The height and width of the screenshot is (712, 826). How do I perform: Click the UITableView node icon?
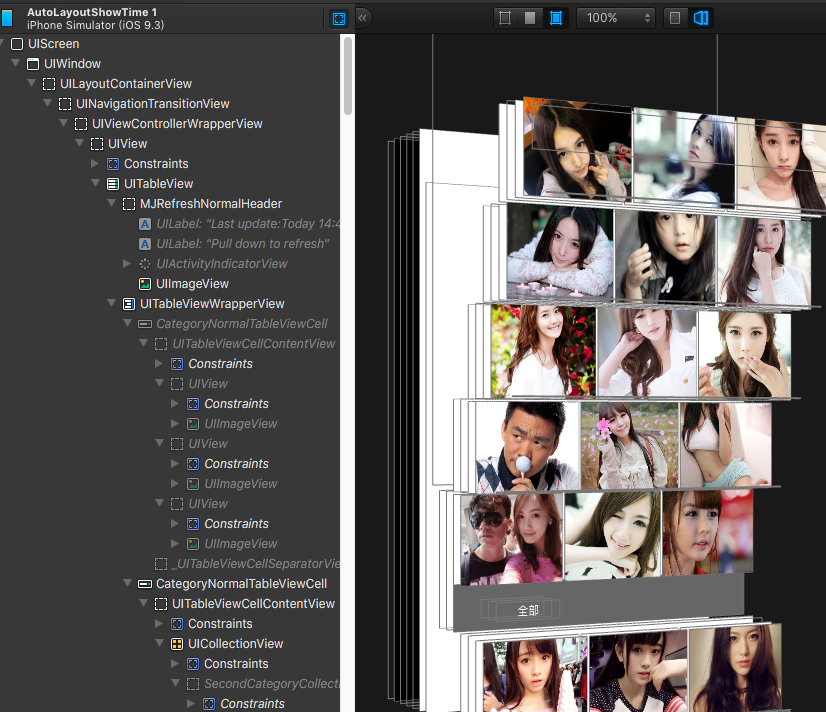click(x=113, y=184)
